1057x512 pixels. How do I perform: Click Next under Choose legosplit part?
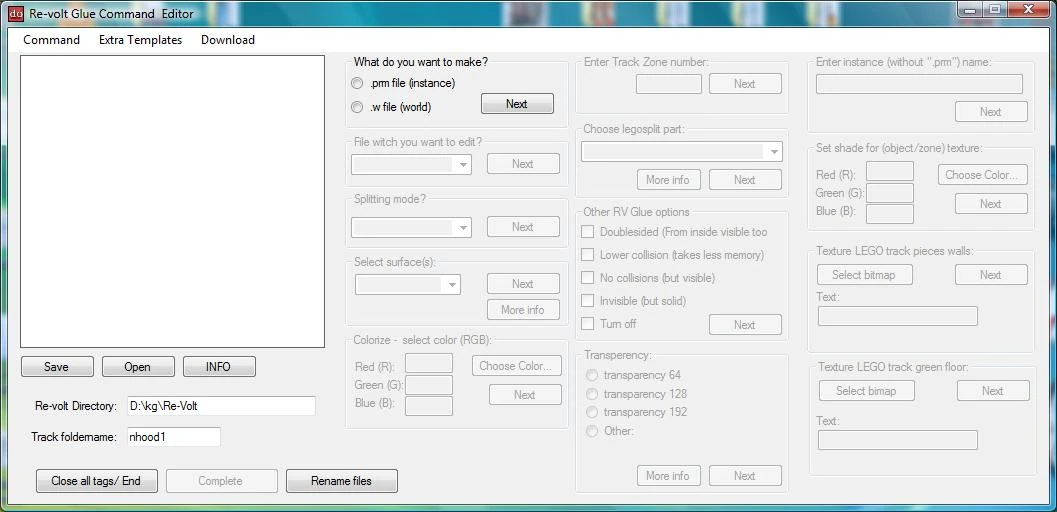(746, 180)
